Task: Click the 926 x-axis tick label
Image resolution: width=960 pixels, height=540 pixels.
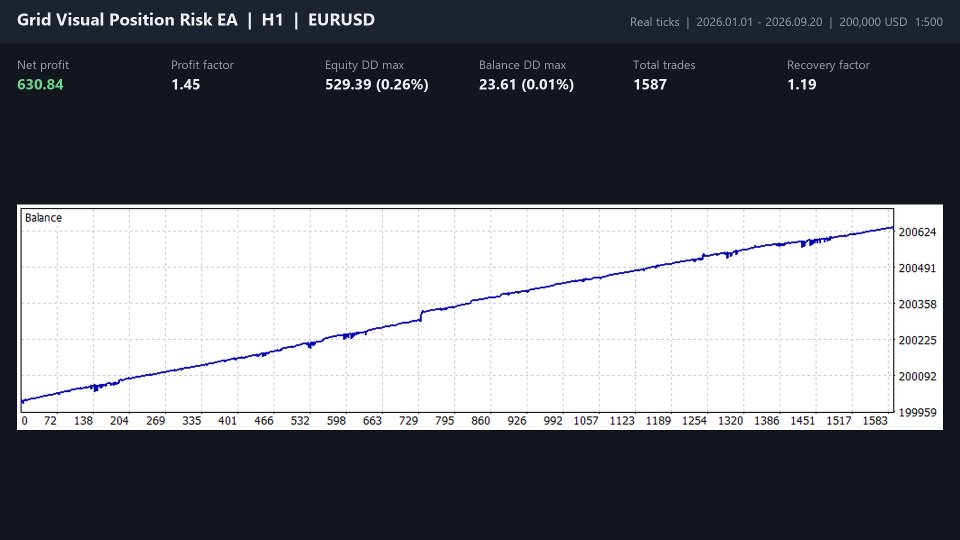Action: [517, 421]
